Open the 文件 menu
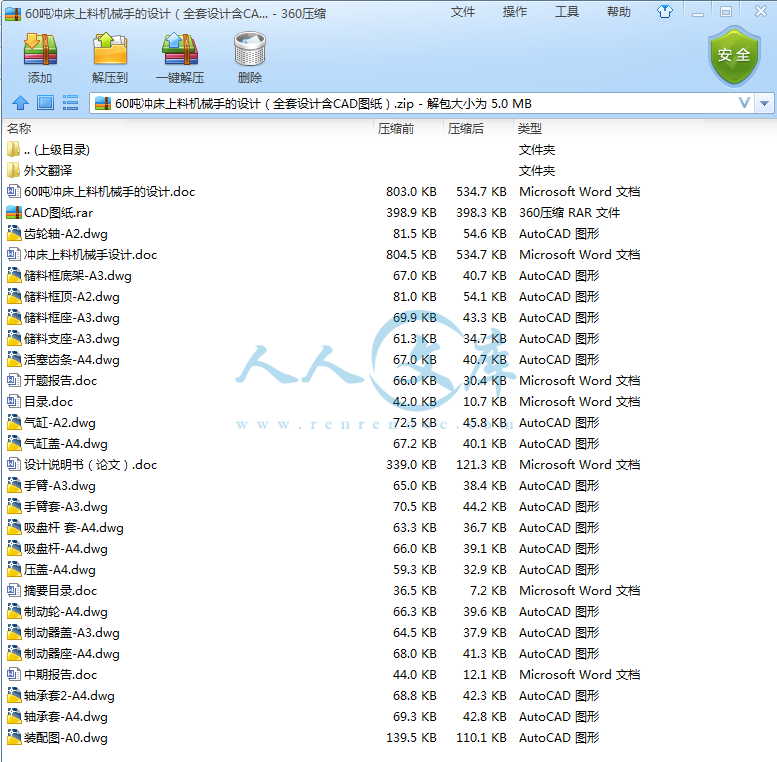This screenshot has height=762, width=777. (x=462, y=11)
